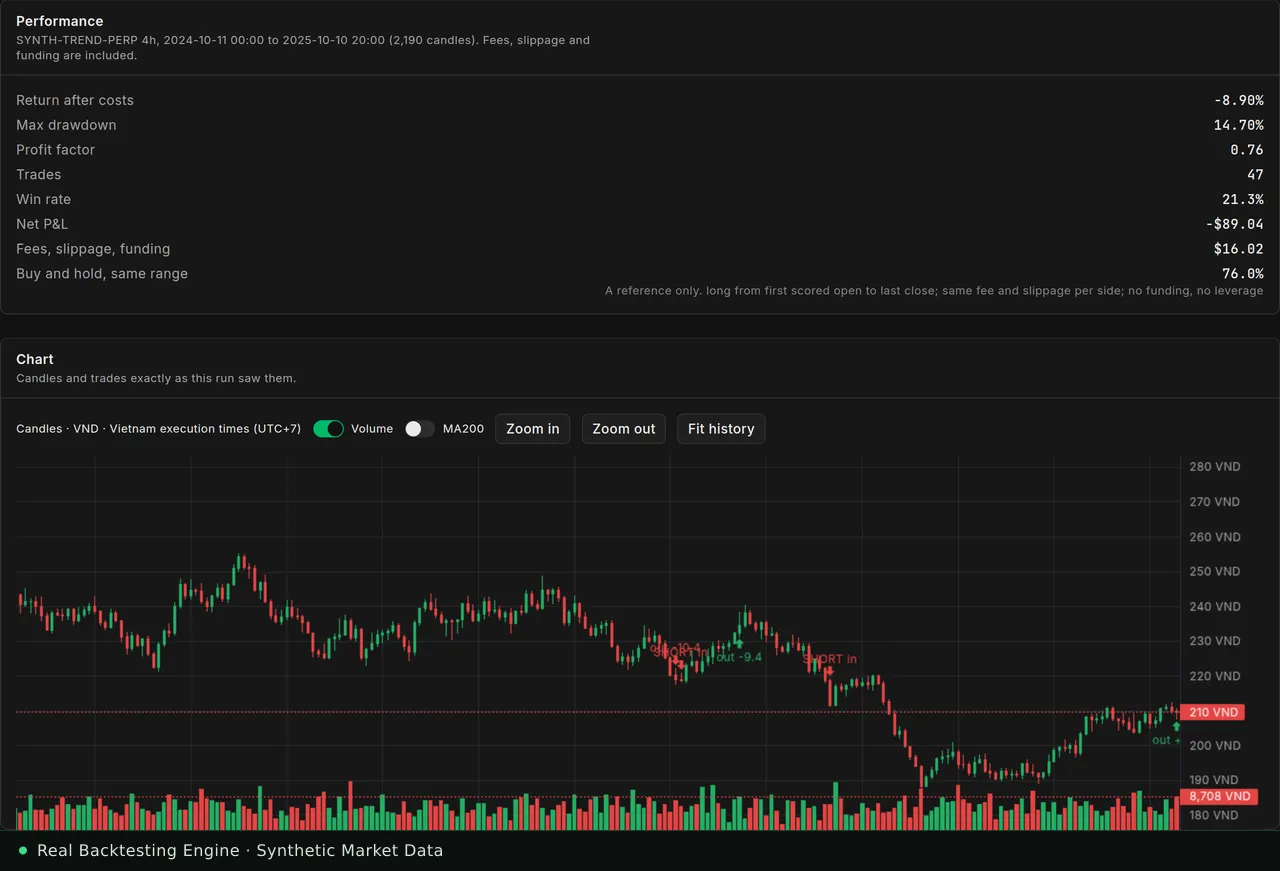Select the 0.76 profit factor value
1280x871 pixels.
point(1247,150)
